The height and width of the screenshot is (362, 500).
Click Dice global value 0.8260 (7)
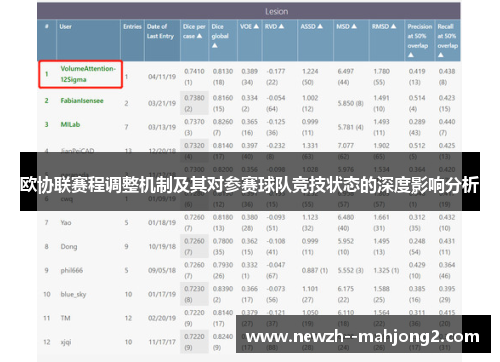coord(223,127)
